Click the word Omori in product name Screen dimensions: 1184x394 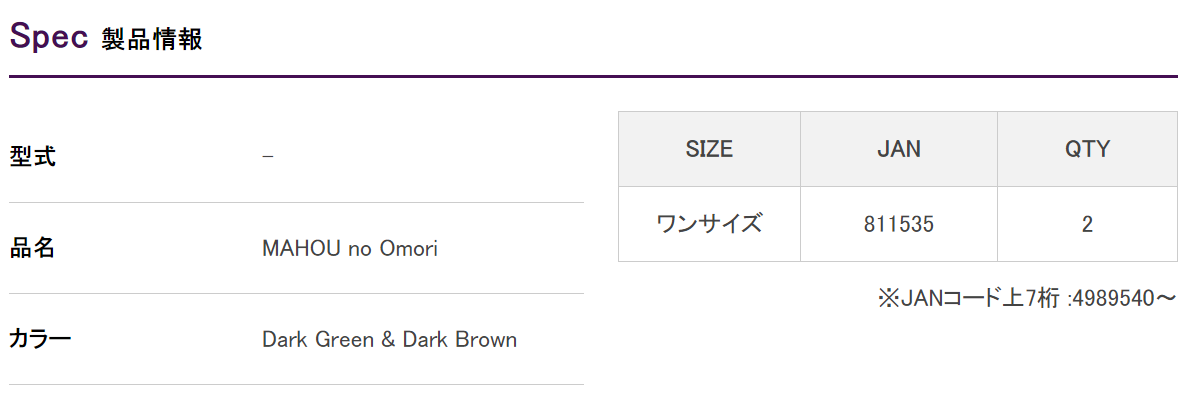[412, 248]
